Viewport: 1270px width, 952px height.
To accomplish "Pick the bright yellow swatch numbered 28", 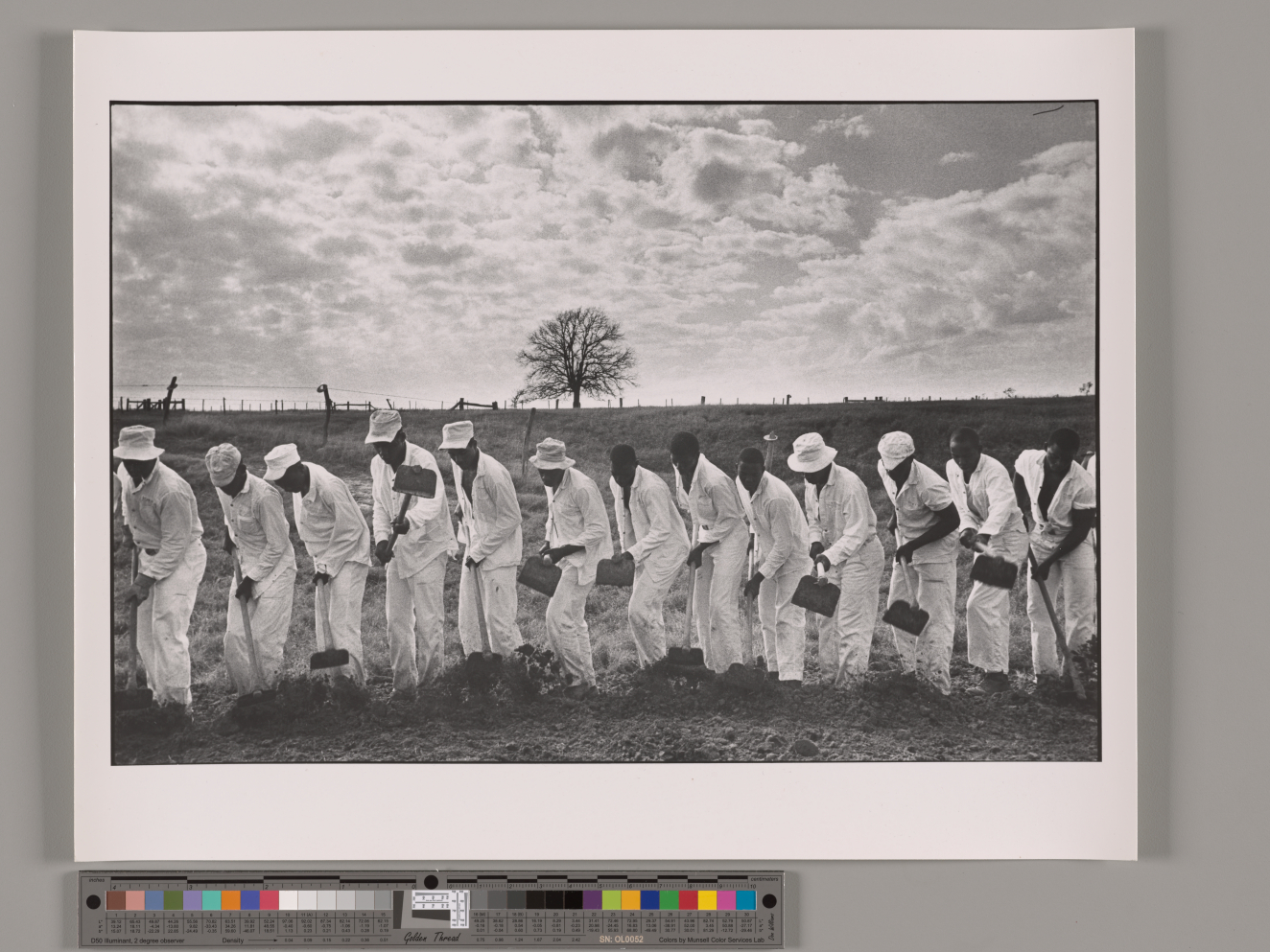I will pyautogui.click(x=707, y=900).
